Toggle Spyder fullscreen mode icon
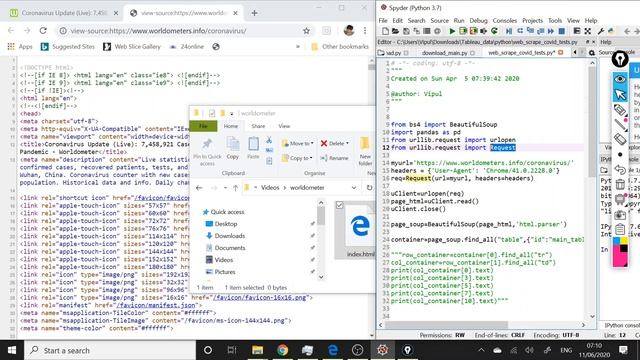Screen dimensions: 640x360 588,31
